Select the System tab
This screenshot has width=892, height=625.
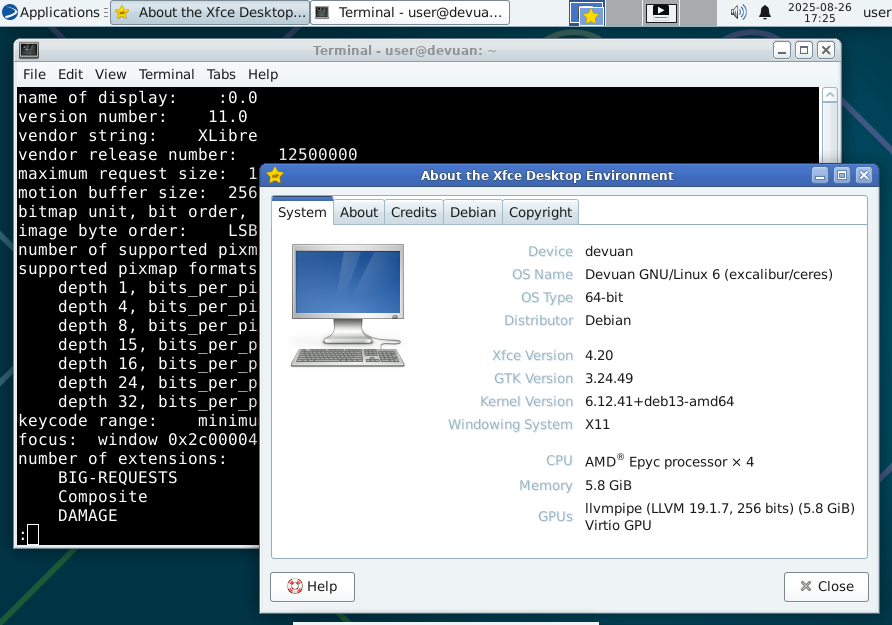pyautogui.click(x=302, y=212)
